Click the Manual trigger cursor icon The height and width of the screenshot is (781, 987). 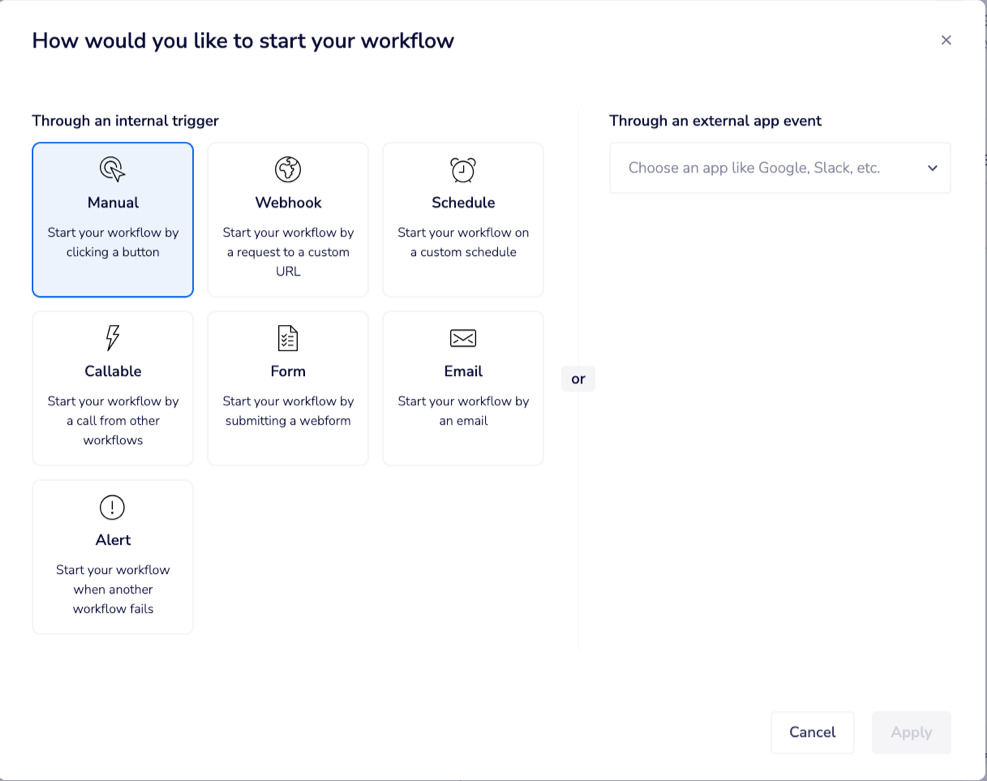113,169
